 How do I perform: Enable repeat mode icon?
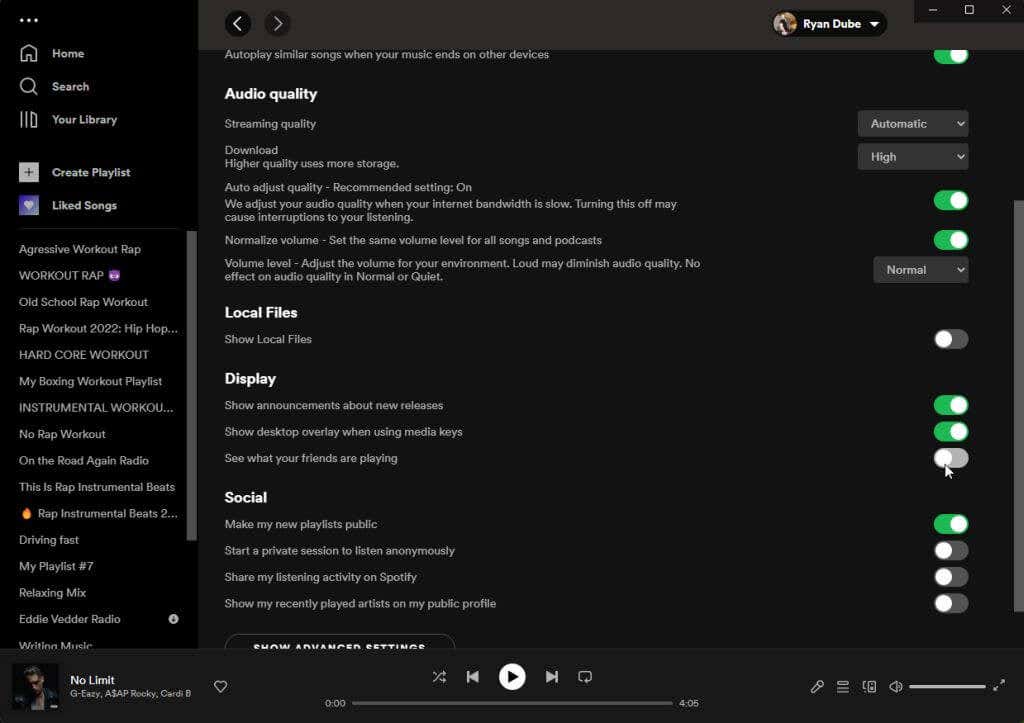click(585, 677)
